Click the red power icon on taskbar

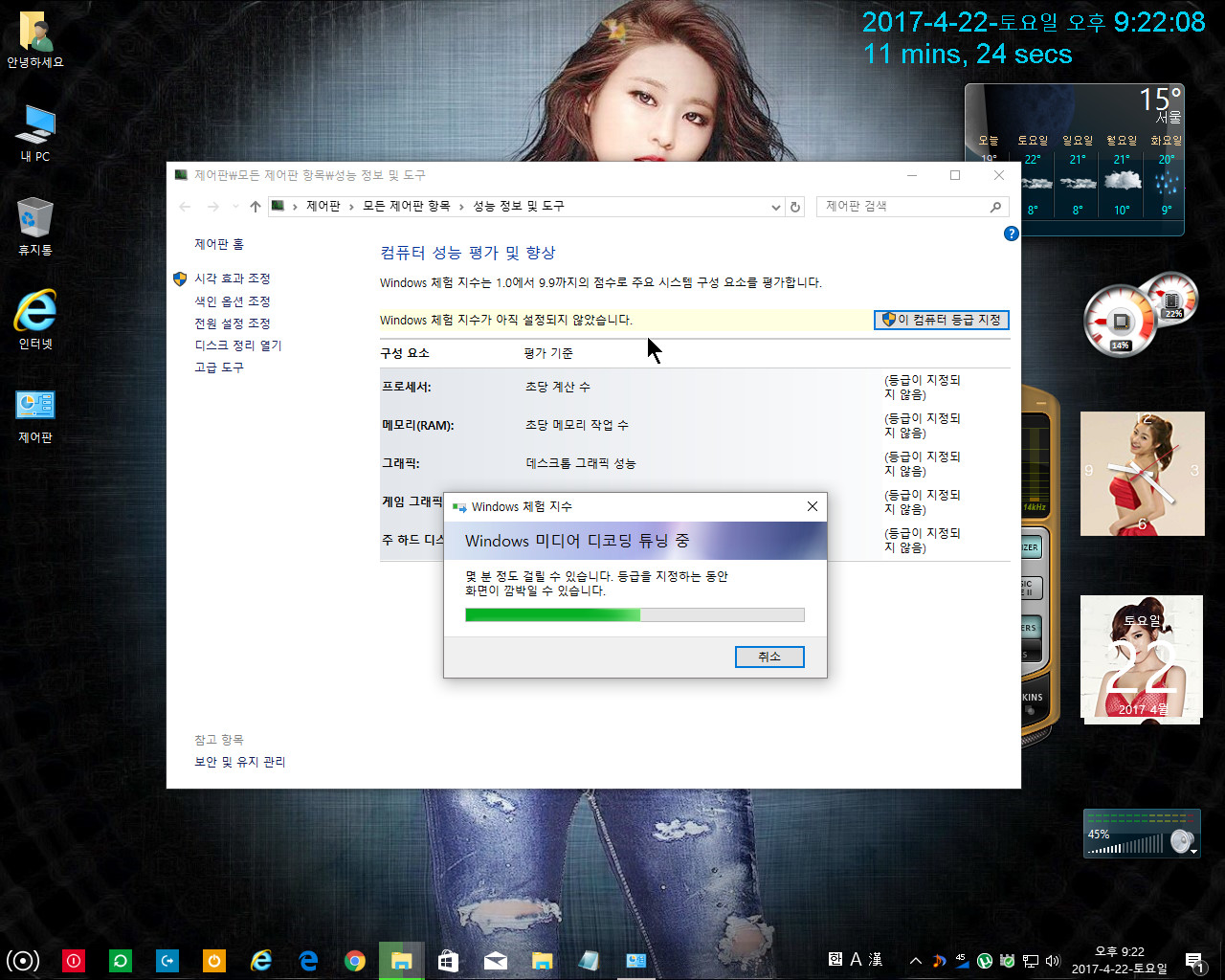tap(74, 960)
